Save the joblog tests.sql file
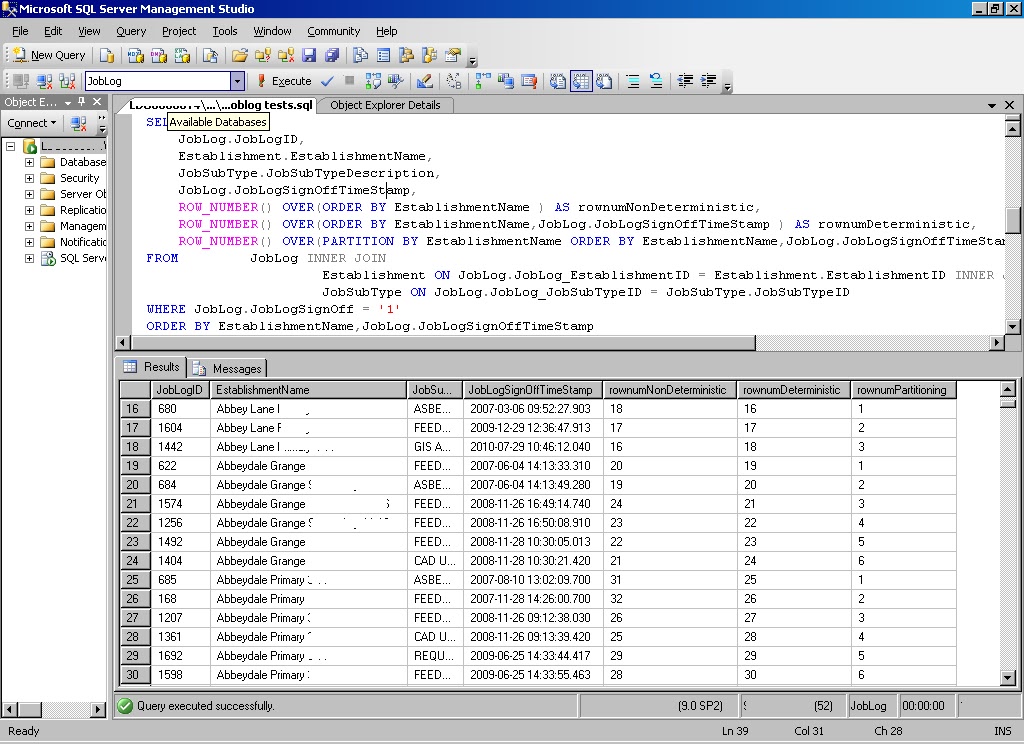Screen dimensions: 1024x744 309,55
